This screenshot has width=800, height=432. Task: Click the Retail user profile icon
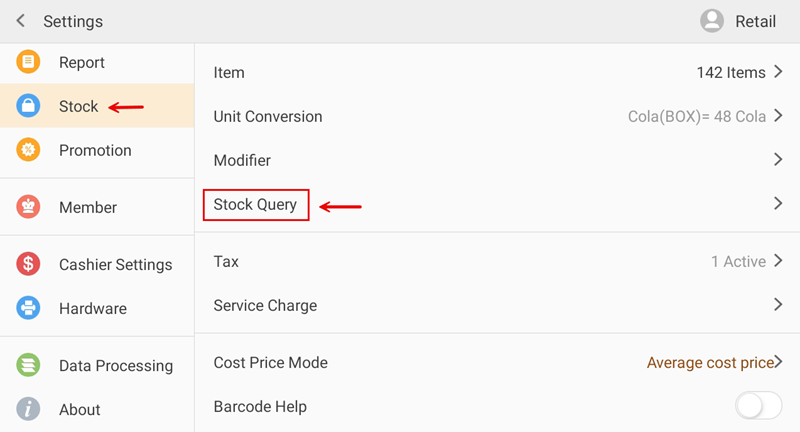(x=712, y=21)
